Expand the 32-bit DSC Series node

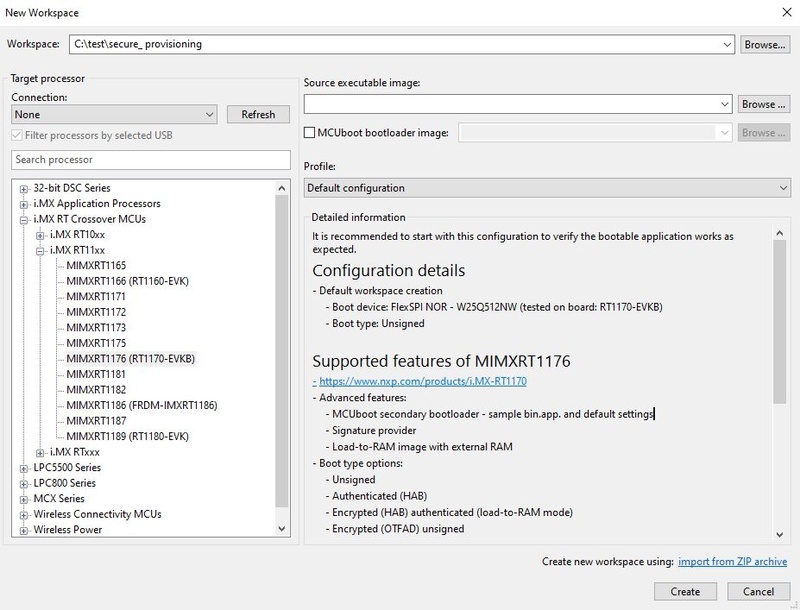coord(24,188)
